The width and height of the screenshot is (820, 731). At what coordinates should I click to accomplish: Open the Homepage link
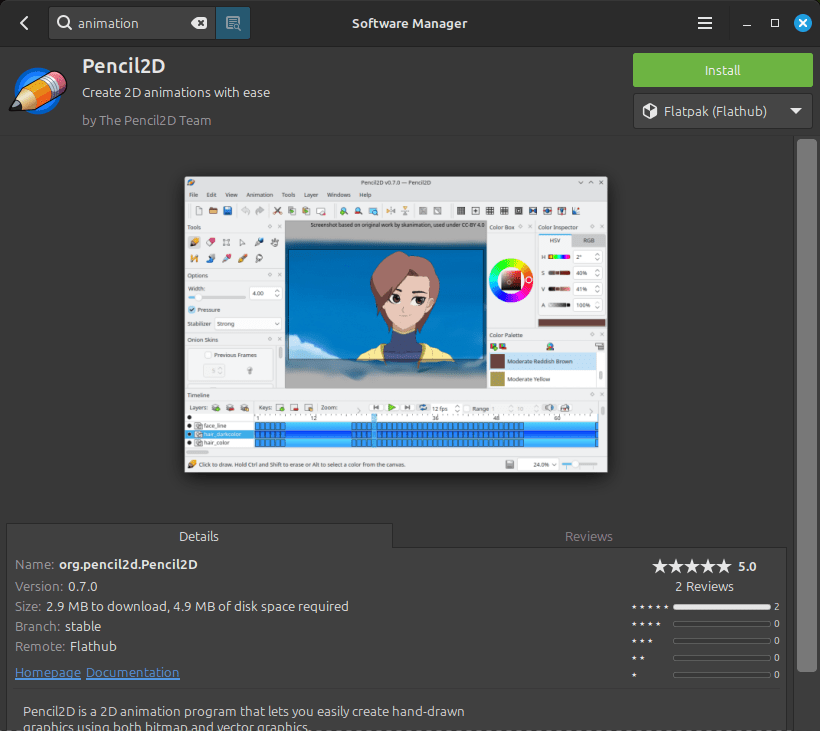click(48, 672)
